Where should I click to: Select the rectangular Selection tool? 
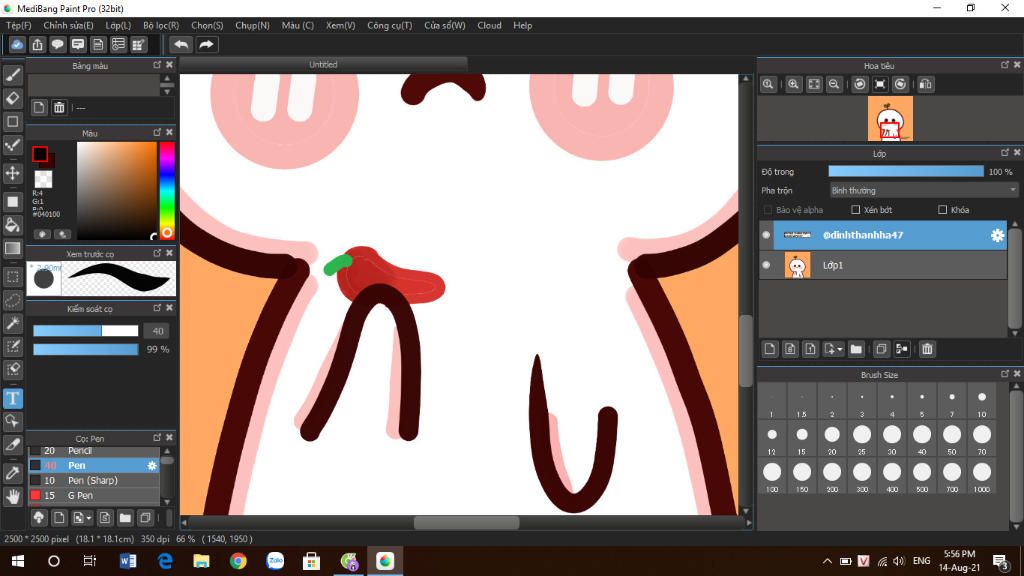[13, 277]
